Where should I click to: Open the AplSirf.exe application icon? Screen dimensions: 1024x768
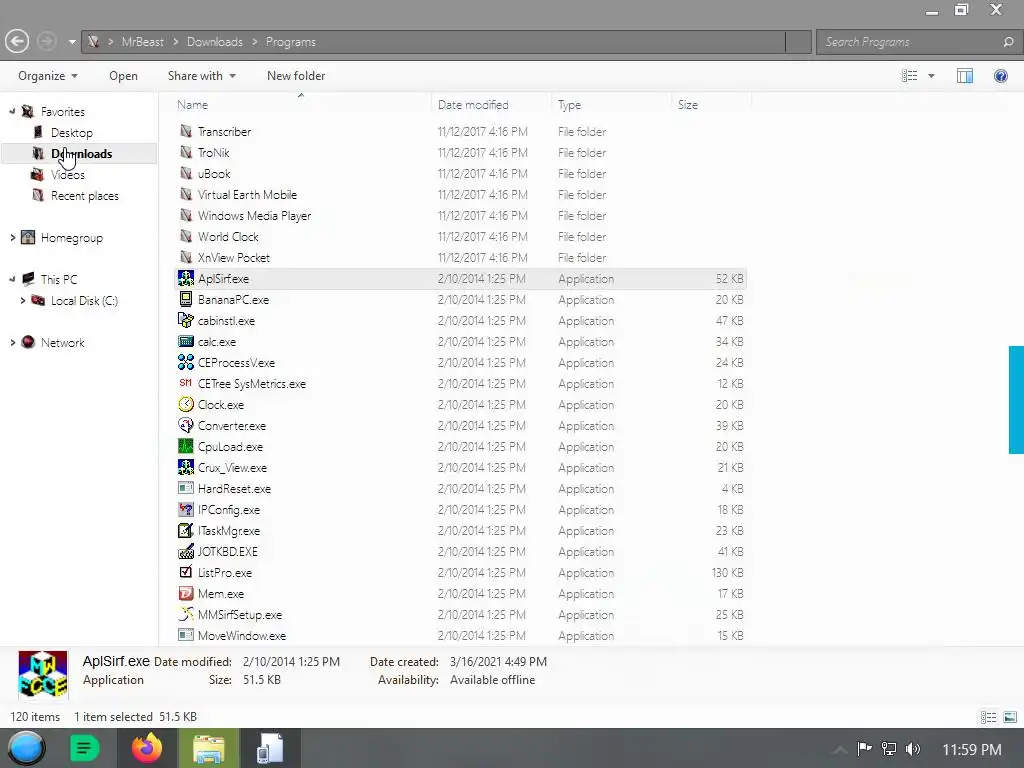pyautogui.click(x=185, y=279)
